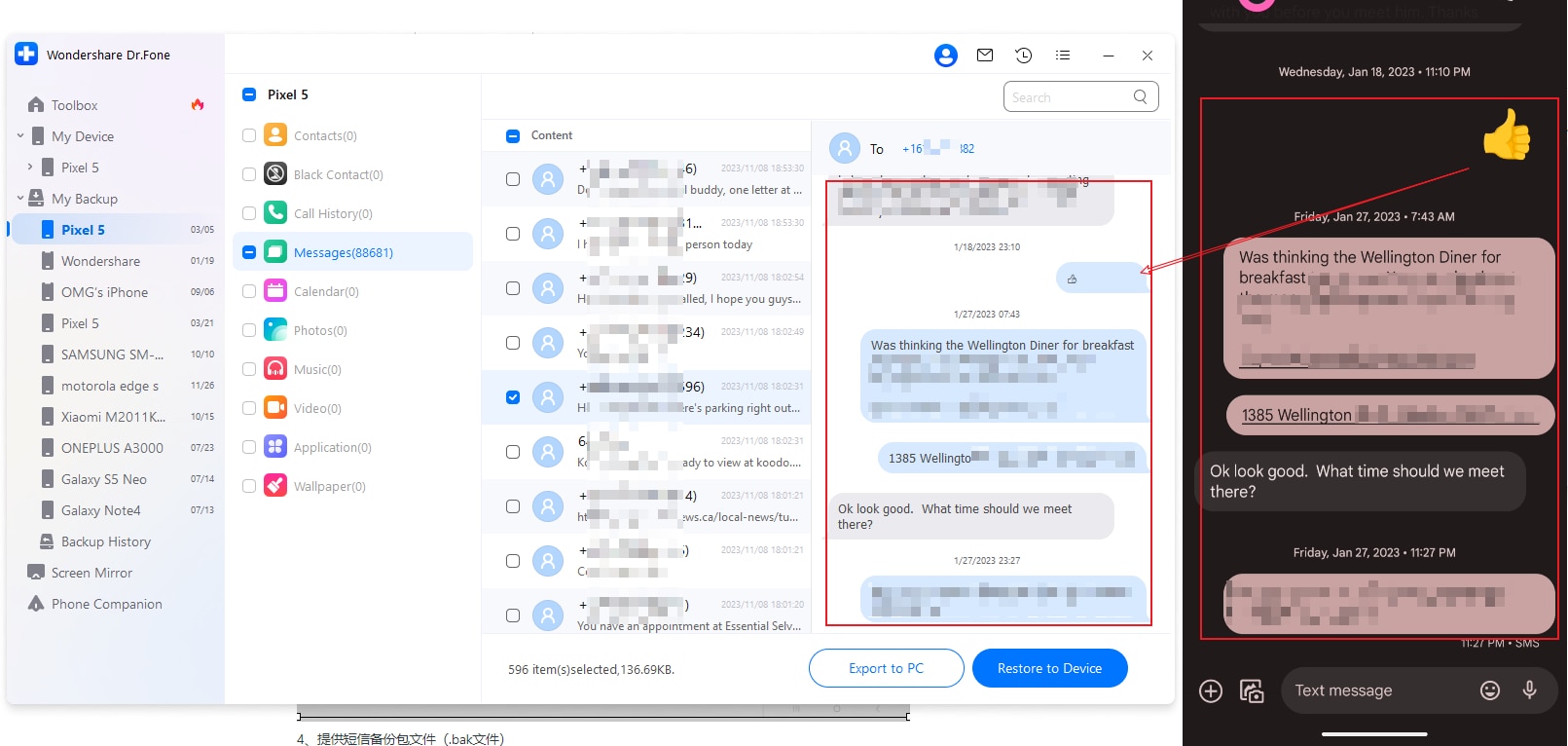Tap gallery icon in phone messenger
1568x746 pixels.
pos(1252,691)
